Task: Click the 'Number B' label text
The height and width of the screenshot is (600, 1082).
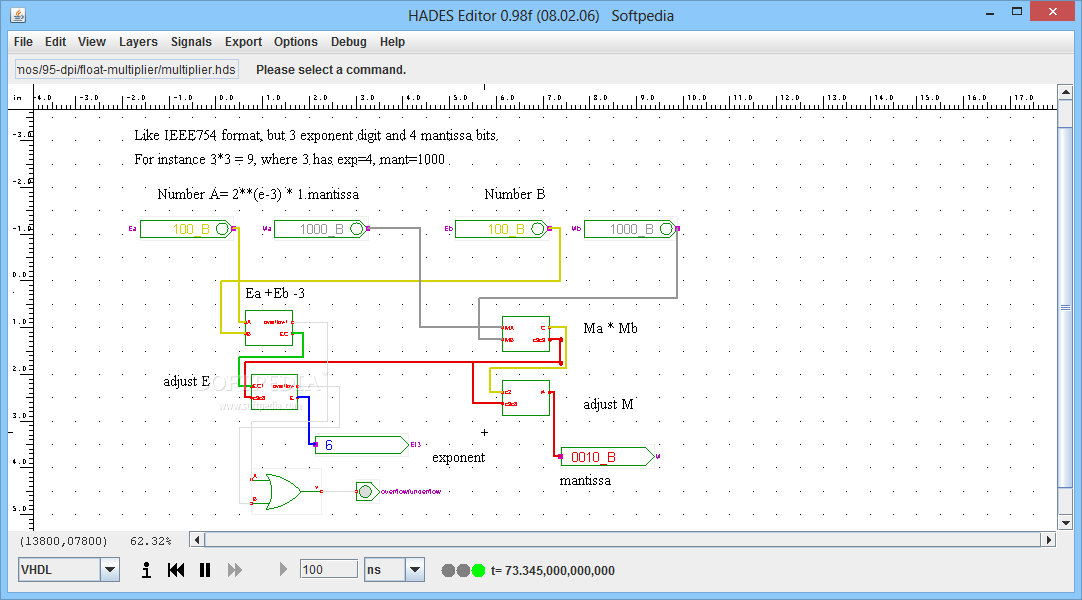Action: tap(515, 194)
